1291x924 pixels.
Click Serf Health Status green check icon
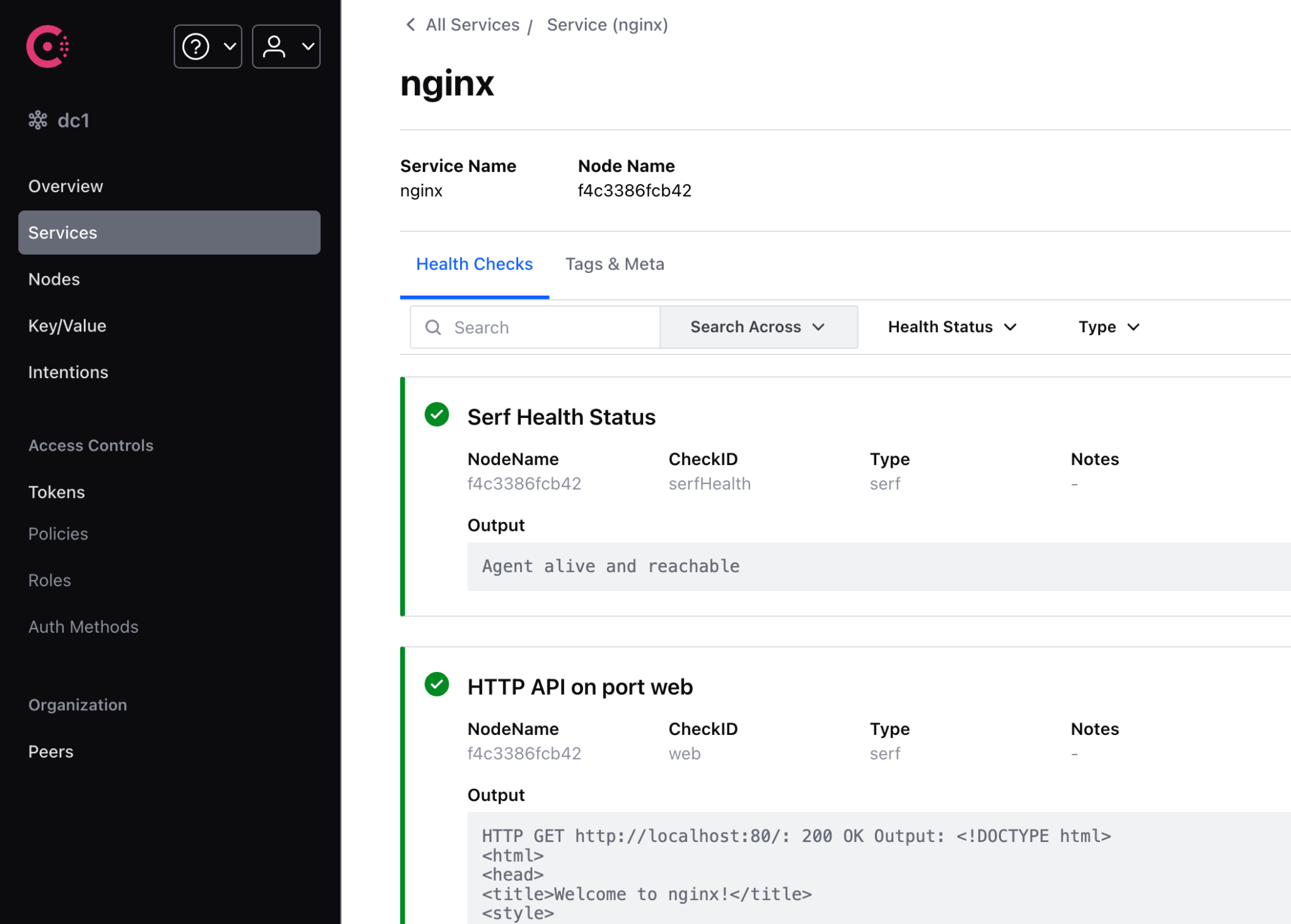tap(437, 415)
